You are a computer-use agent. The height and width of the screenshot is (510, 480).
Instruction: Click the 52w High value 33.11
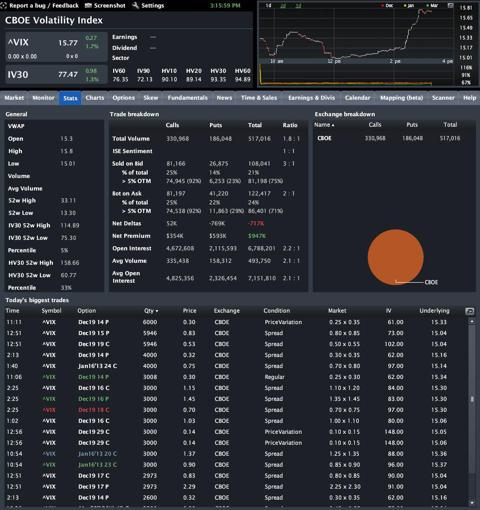tap(68, 201)
